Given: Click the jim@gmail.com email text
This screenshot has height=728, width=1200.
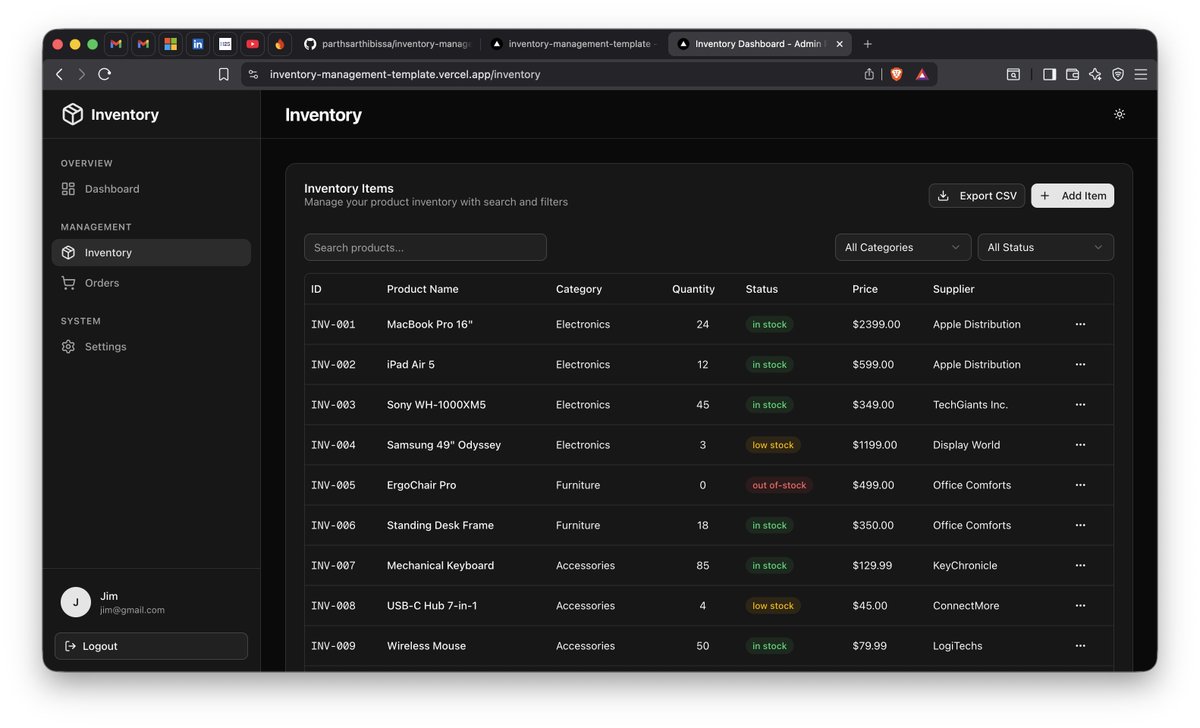Looking at the screenshot, I should tap(132, 610).
